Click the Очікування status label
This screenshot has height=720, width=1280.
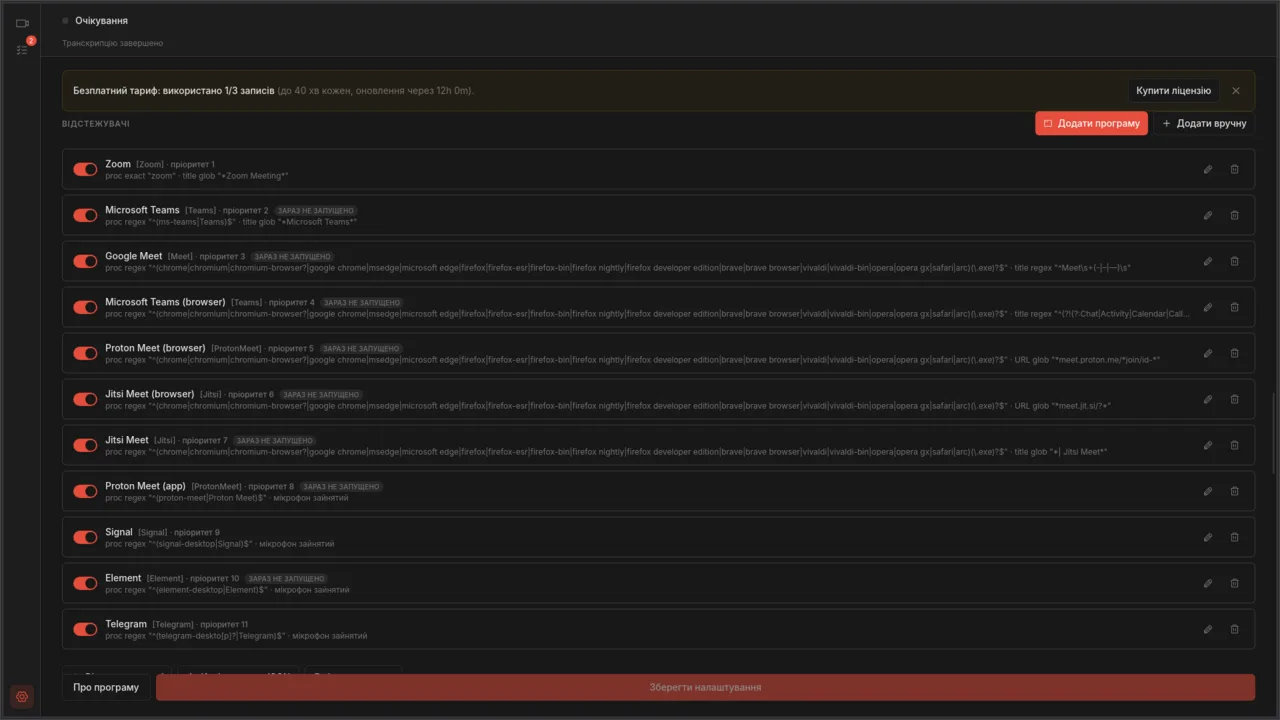pyautogui.click(x=101, y=20)
